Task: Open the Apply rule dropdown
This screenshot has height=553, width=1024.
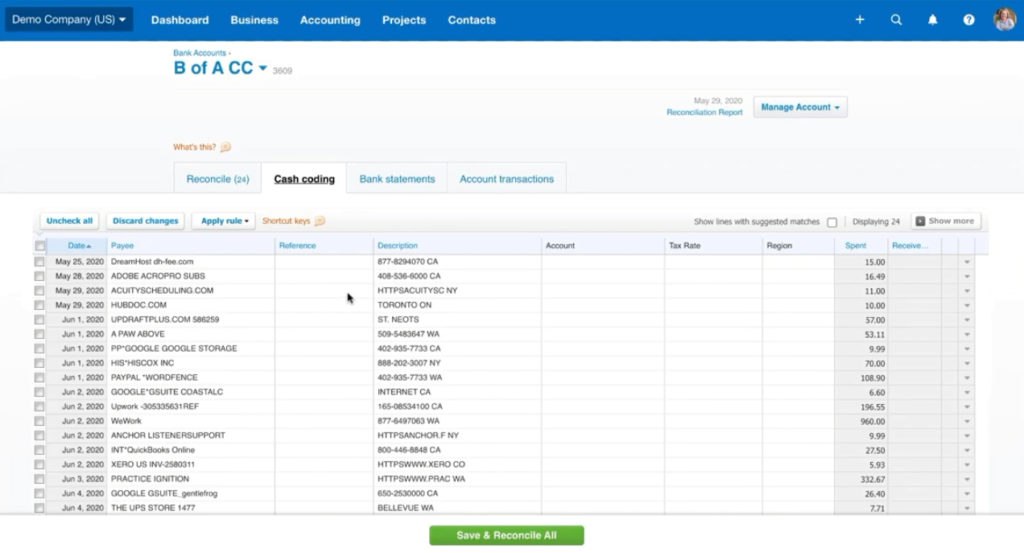Action: tap(225, 221)
